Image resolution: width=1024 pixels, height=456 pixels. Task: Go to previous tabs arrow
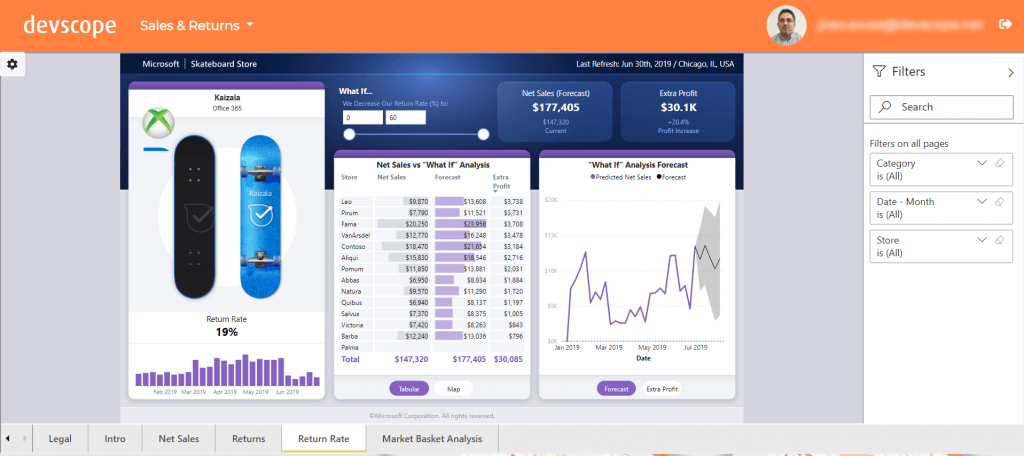pyautogui.click(x=8, y=438)
